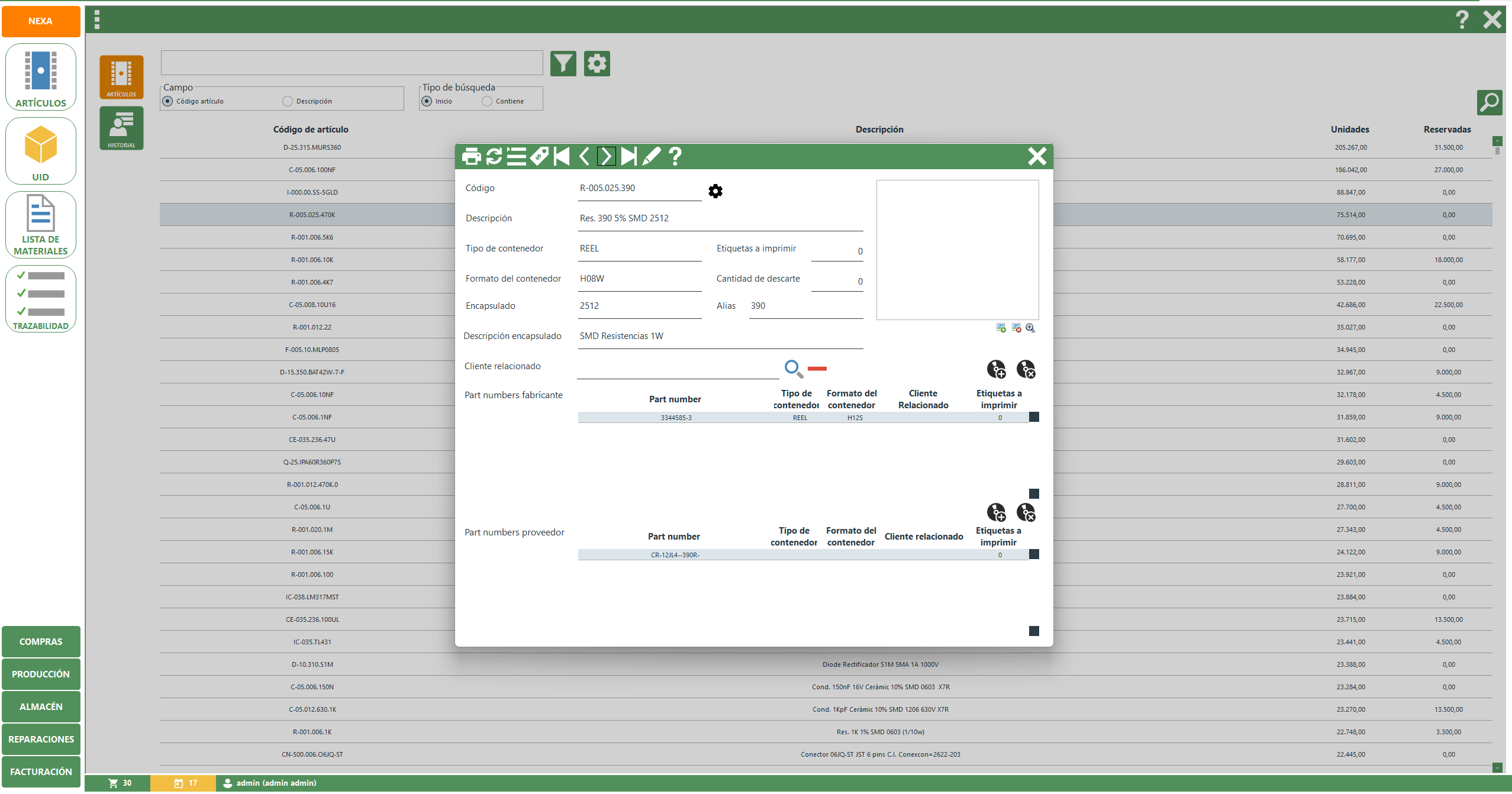This screenshot has width=1512, height=794.
Task: Click the NEXA orange button
Action: click(41, 21)
